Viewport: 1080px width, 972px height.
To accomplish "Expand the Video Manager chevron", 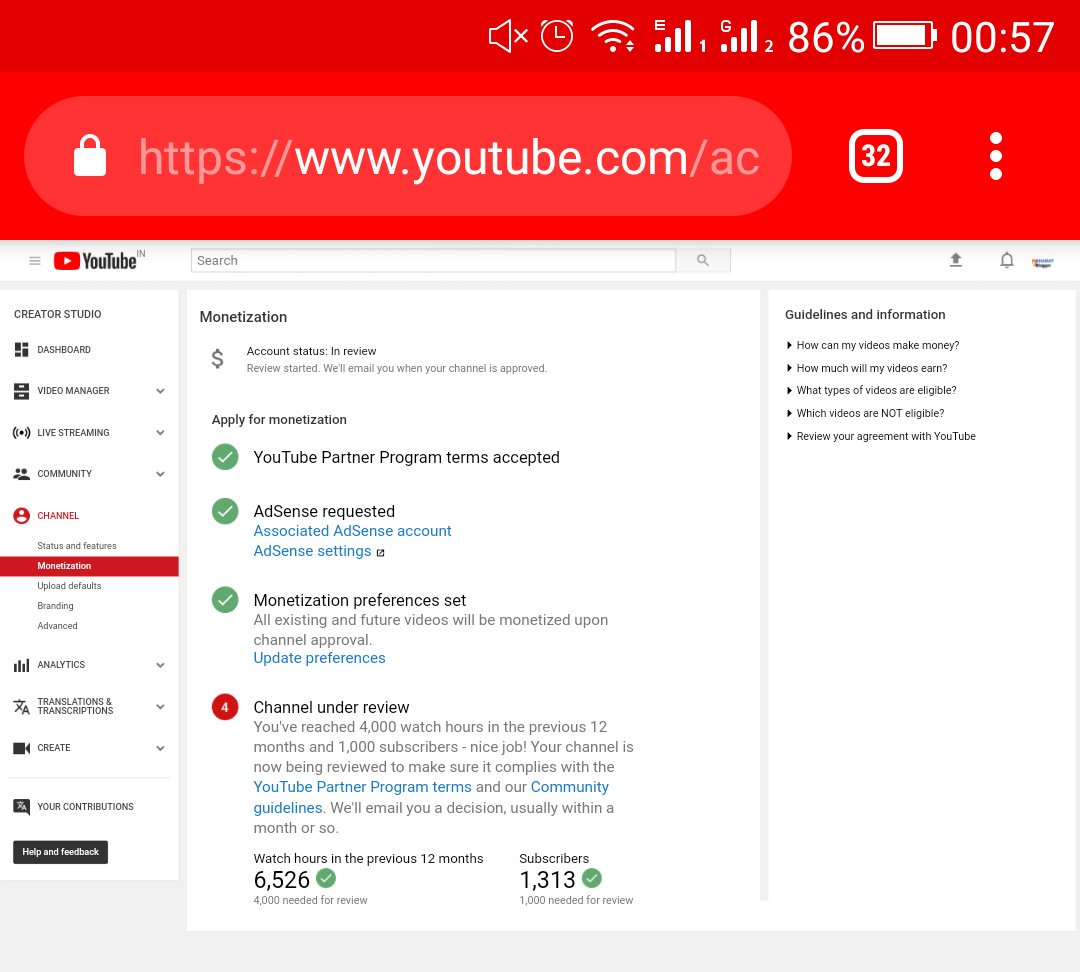I will click(x=160, y=391).
